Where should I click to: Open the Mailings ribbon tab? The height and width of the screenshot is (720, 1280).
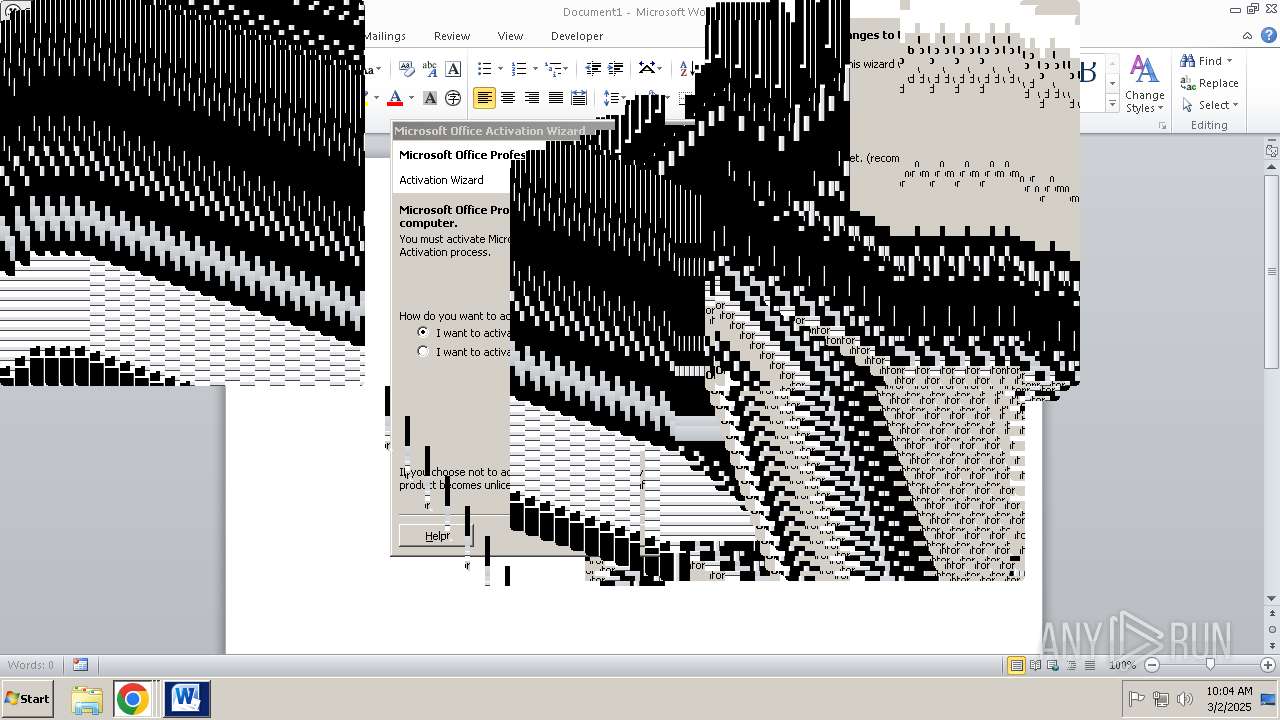coord(384,36)
